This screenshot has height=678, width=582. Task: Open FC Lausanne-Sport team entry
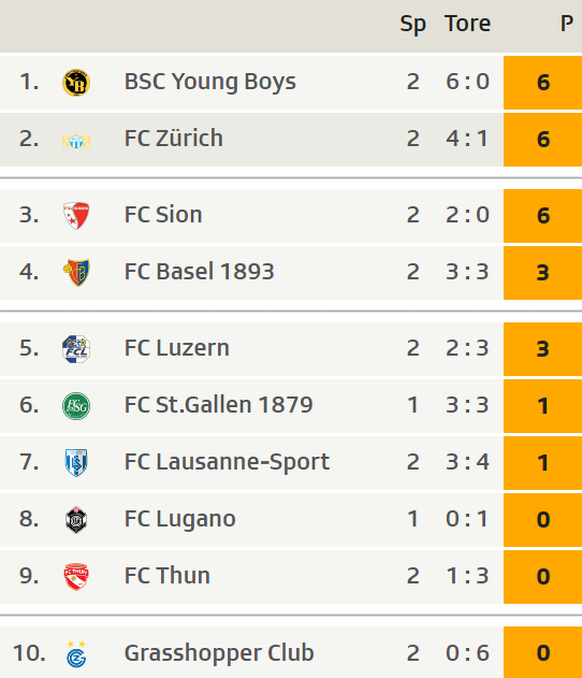[227, 462]
